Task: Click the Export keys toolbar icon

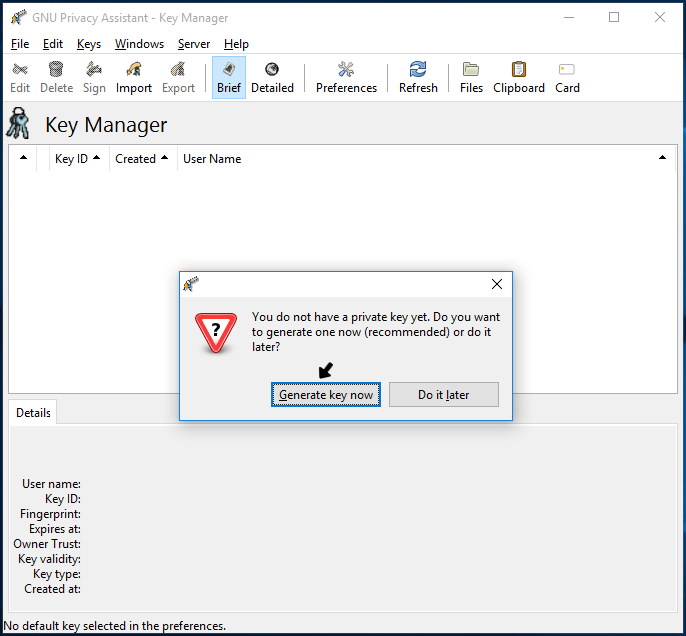Action: click(x=178, y=77)
